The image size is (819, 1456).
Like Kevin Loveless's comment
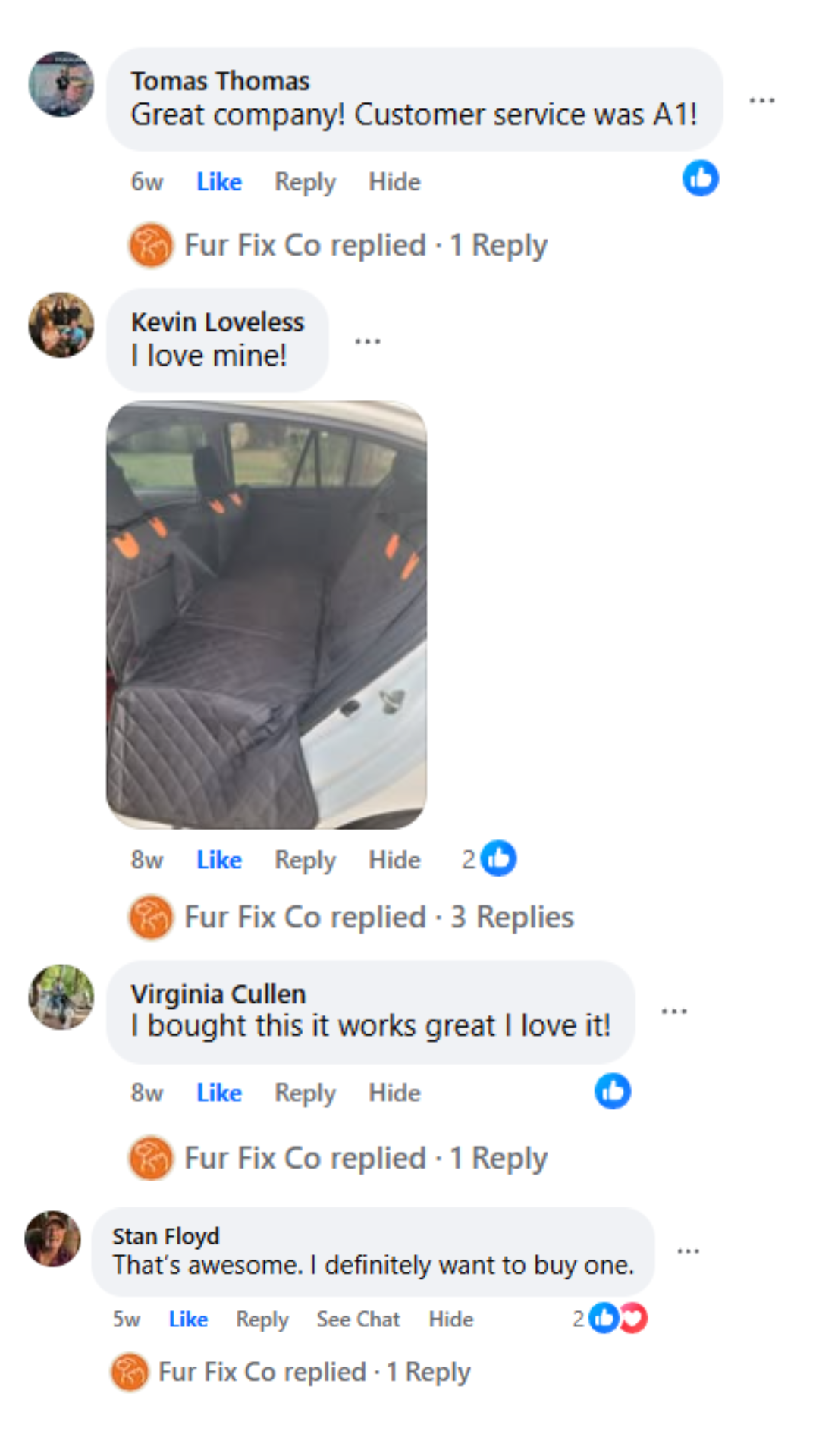(219, 860)
